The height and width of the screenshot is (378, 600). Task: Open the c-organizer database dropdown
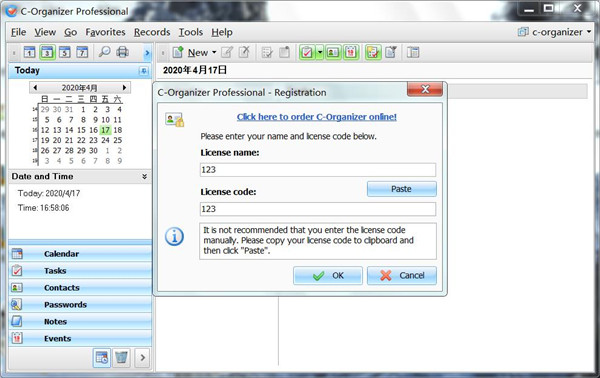pyautogui.click(x=554, y=32)
